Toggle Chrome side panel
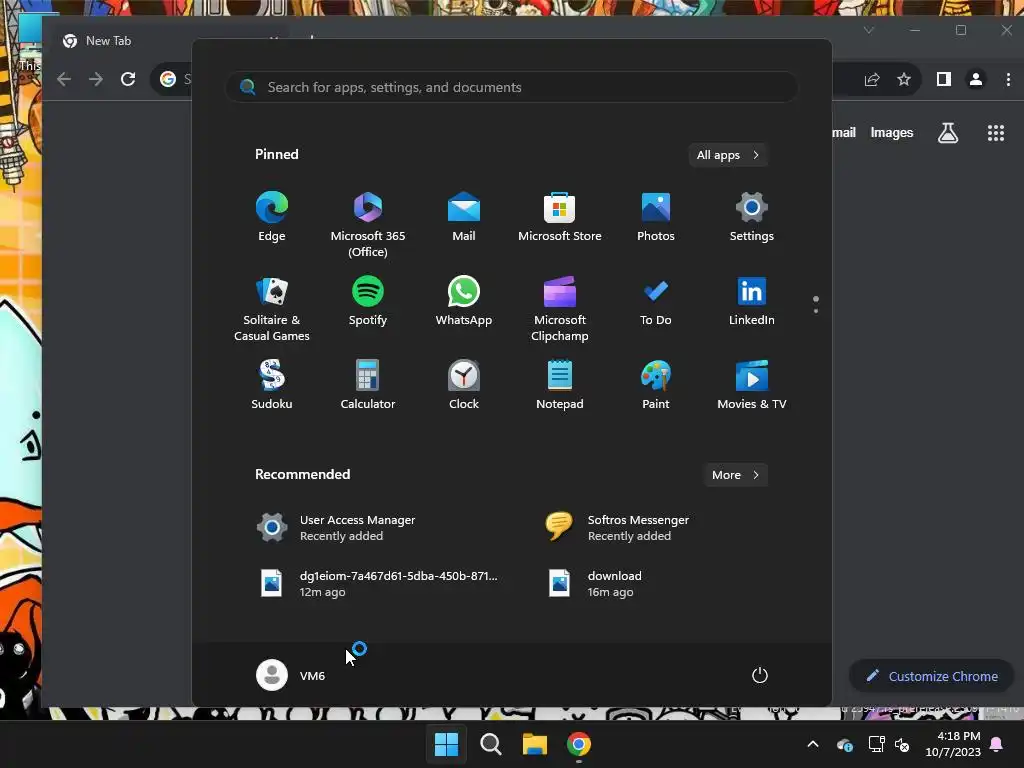1024x768 pixels. [944, 79]
